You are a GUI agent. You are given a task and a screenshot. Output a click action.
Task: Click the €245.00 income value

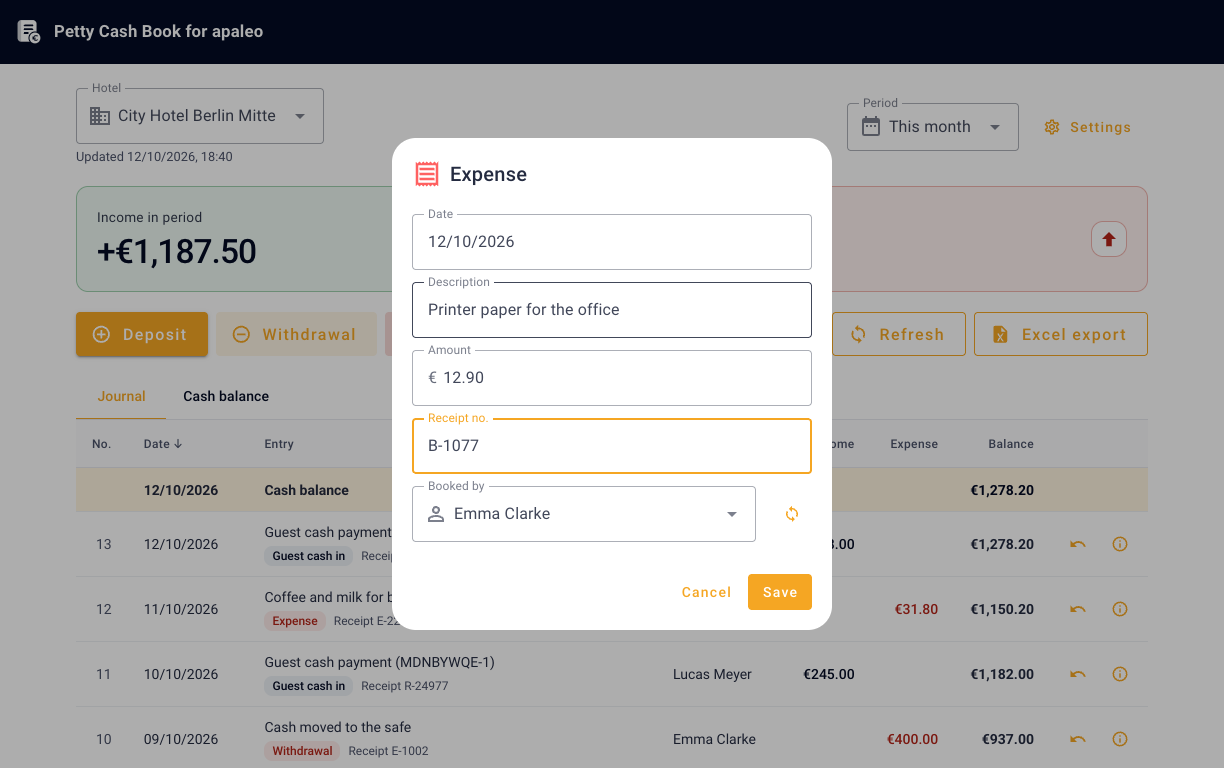(x=829, y=674)
